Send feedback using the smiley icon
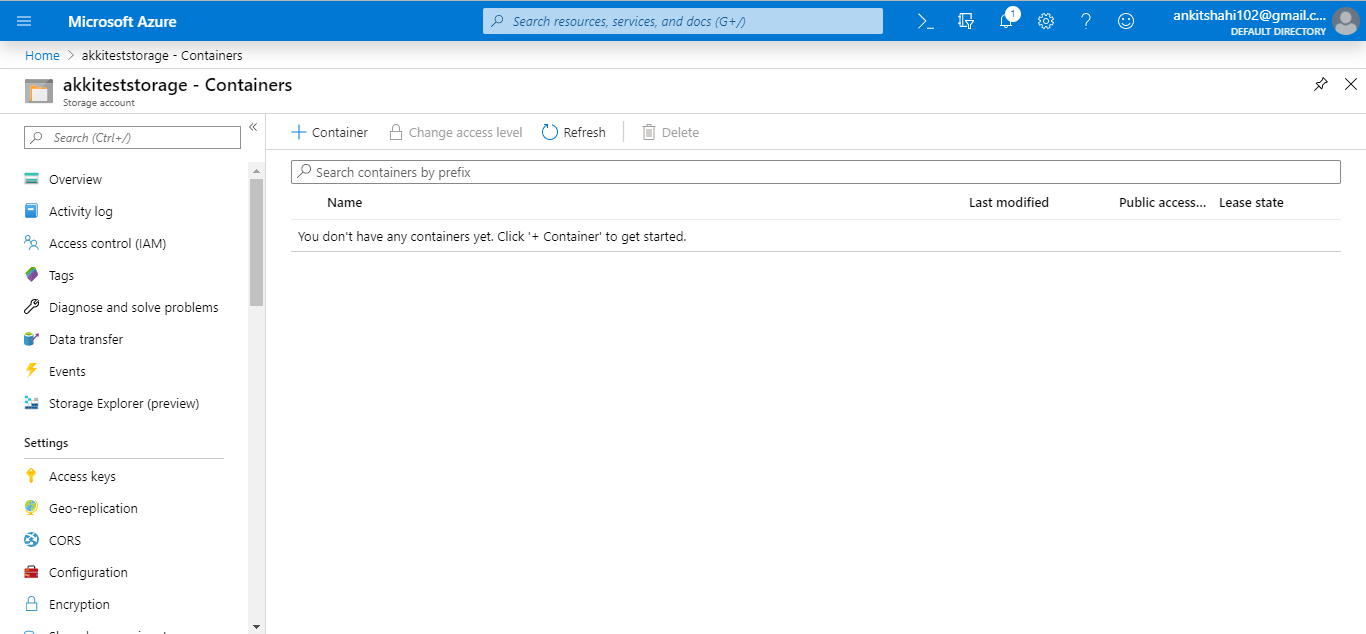The width and height of the screenshot is (1366, 634). point(1126,21)
